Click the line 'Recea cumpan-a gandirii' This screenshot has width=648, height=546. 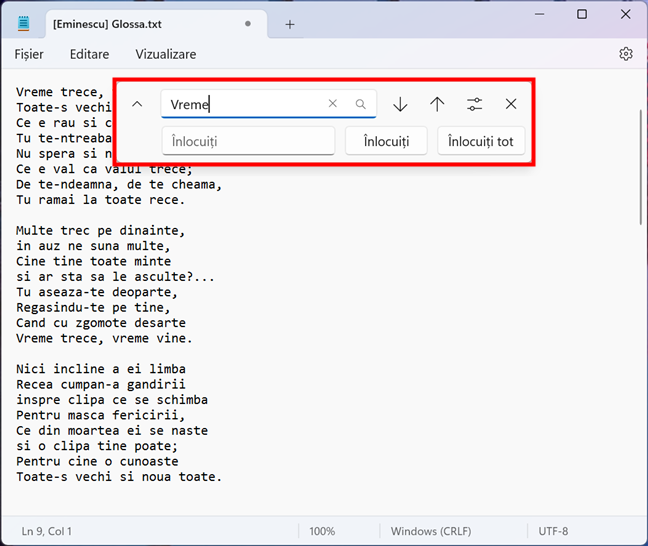click(101, 384)
